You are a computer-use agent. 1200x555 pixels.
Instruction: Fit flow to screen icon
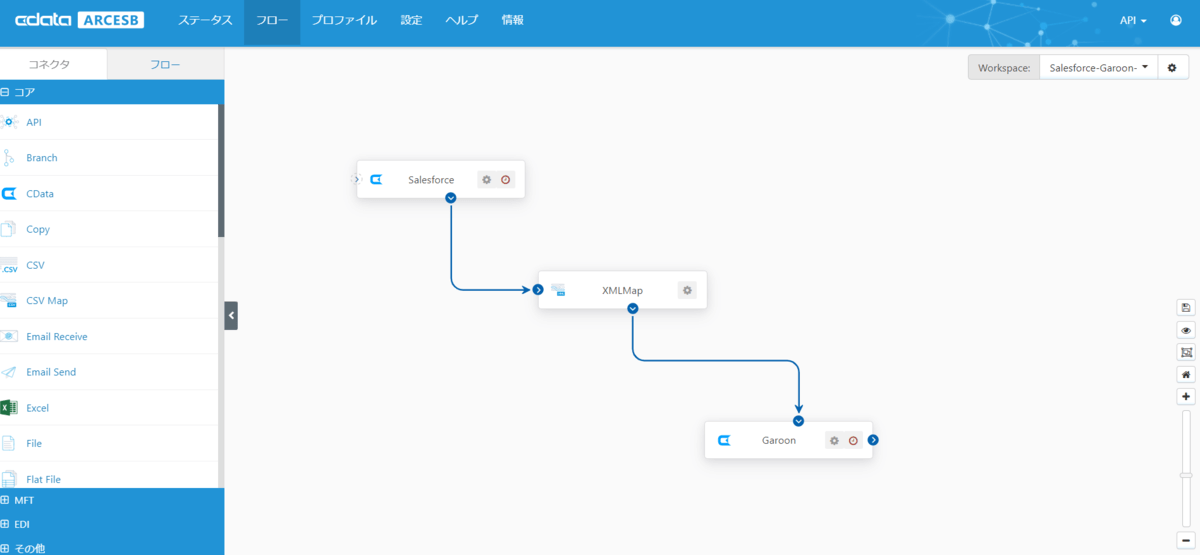click(1187, 352)
